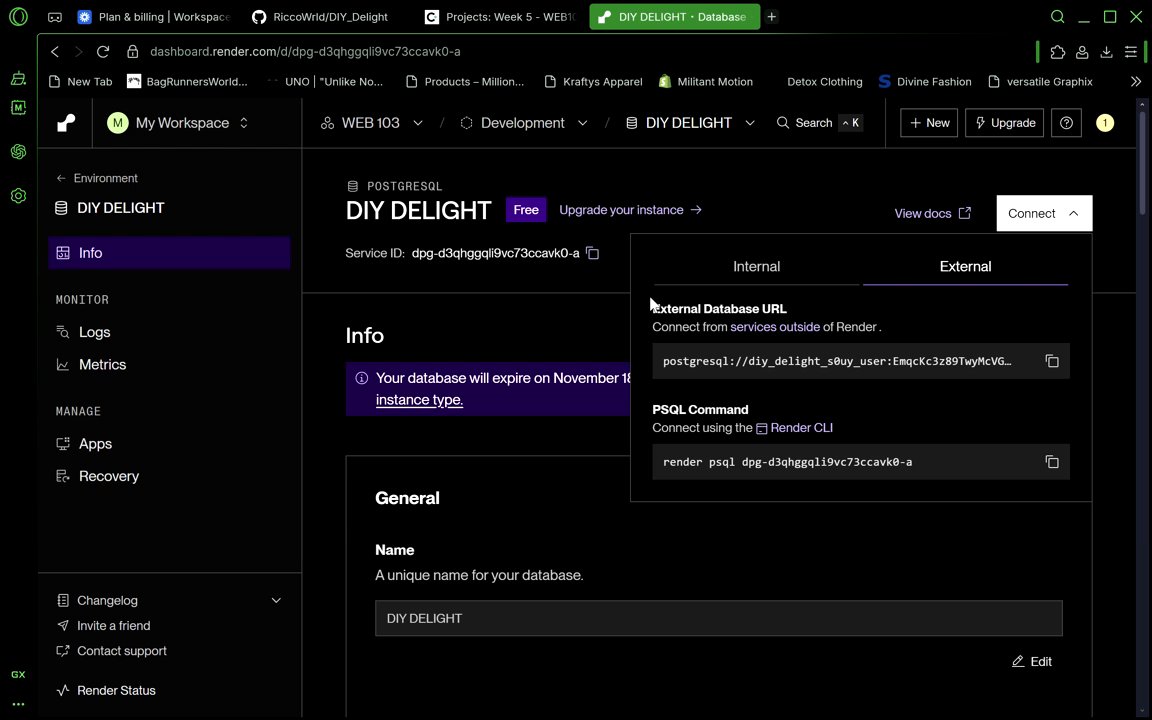
Task: Select the render psql command text
Action: (787, 461)
